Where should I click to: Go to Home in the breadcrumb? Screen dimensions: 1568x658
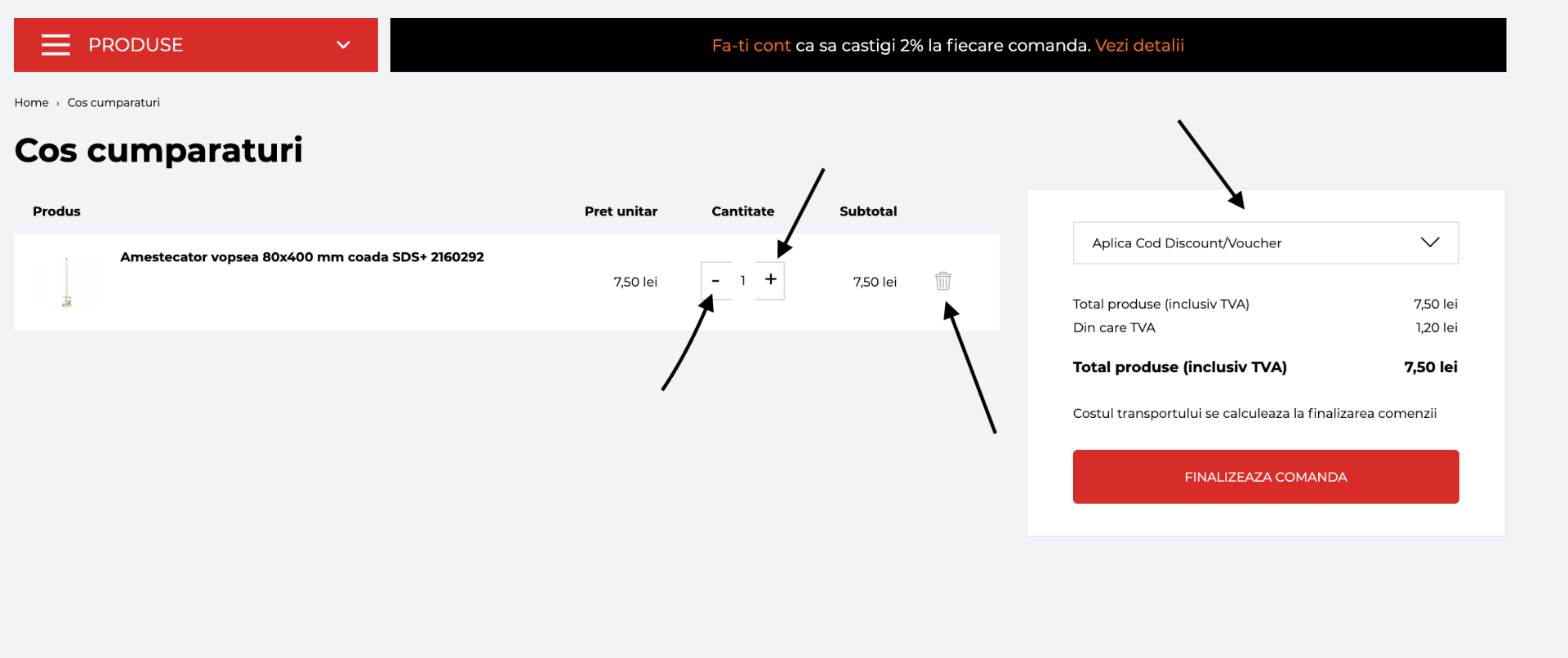coord(31,103)
